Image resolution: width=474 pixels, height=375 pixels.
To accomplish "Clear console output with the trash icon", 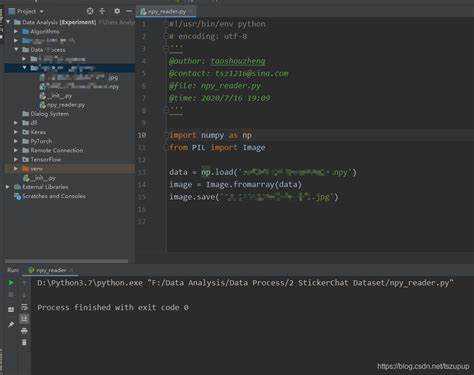I will tap(24, 342).
